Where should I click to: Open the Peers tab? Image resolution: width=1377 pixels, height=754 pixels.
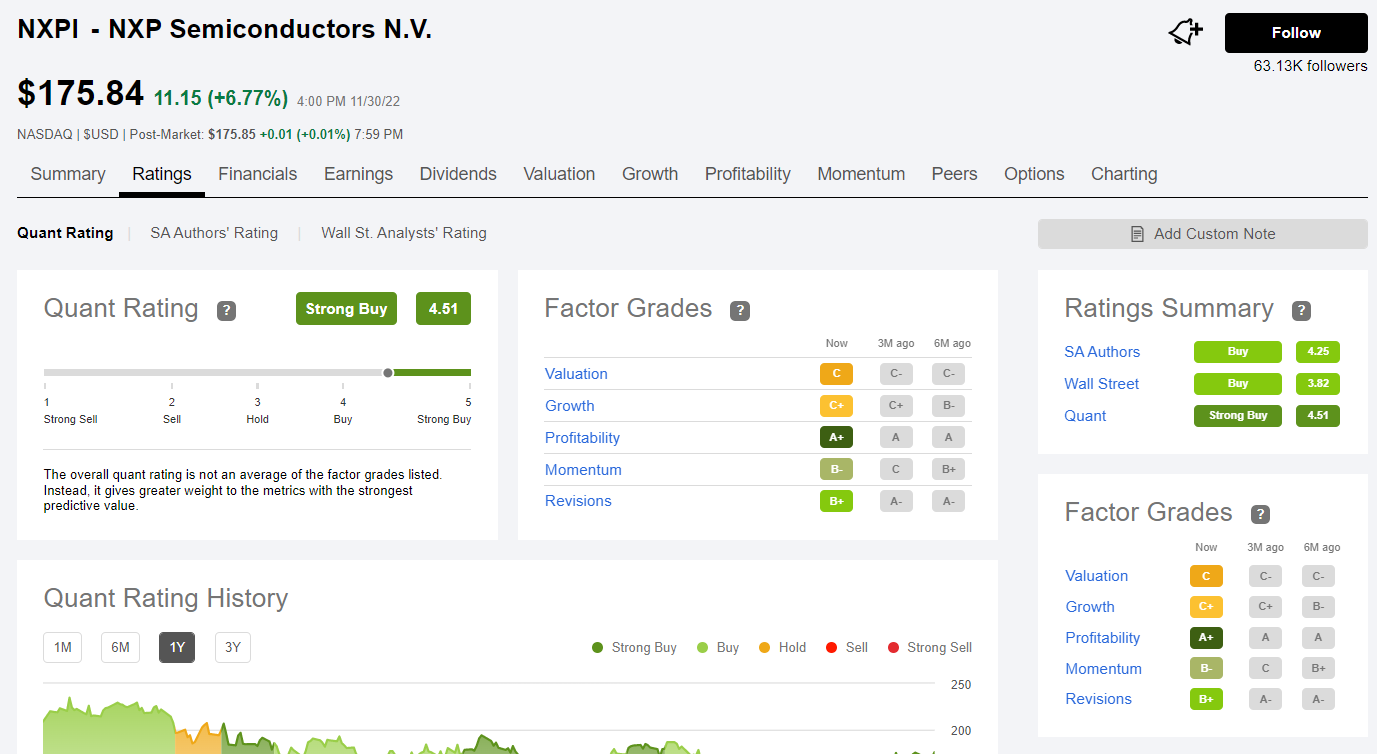[x=954, y=174]
